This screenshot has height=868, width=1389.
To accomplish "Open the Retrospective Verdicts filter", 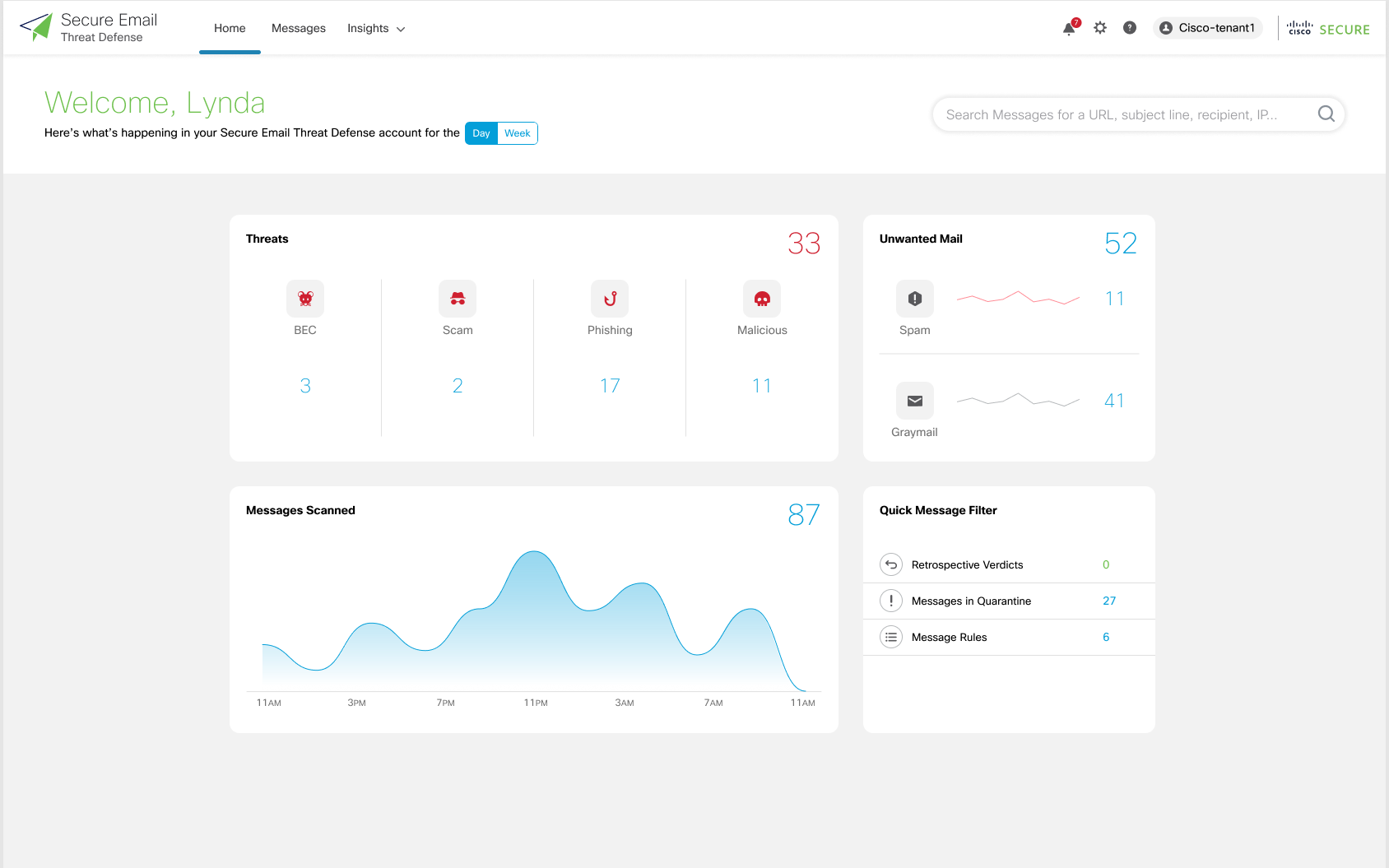I will coord(1009,564).
